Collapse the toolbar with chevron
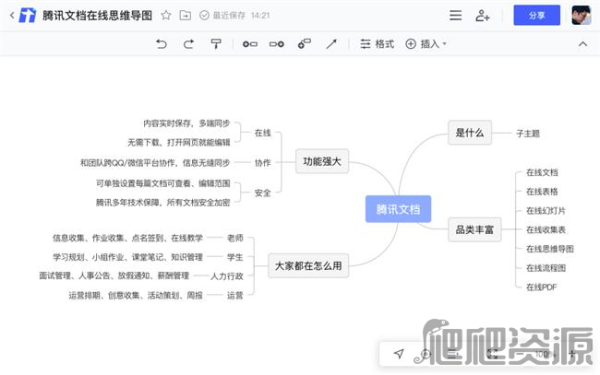Viewport: 600px width, 375px height. [x=582, y=44]
